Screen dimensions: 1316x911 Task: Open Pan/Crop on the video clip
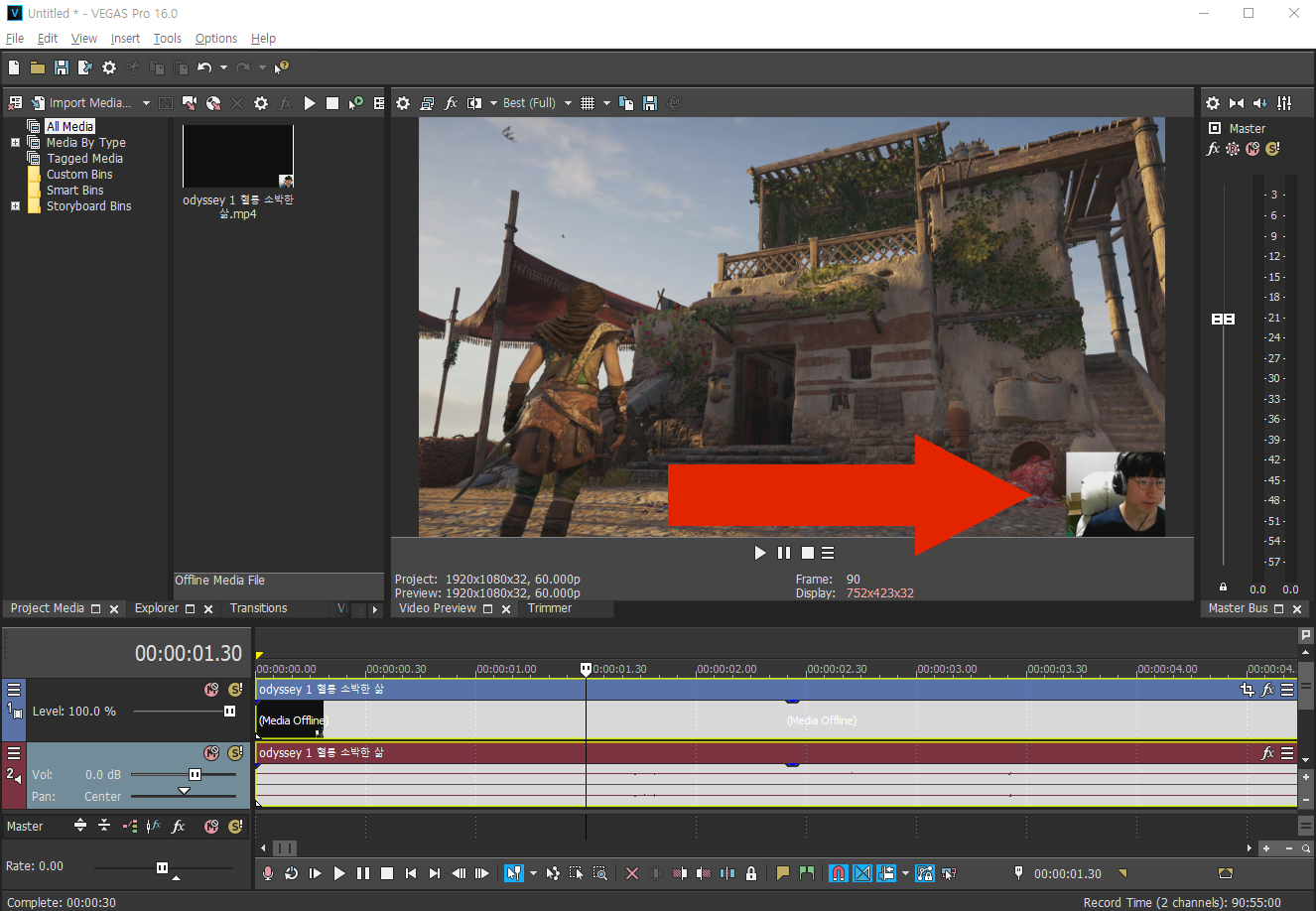point(1248,690)
